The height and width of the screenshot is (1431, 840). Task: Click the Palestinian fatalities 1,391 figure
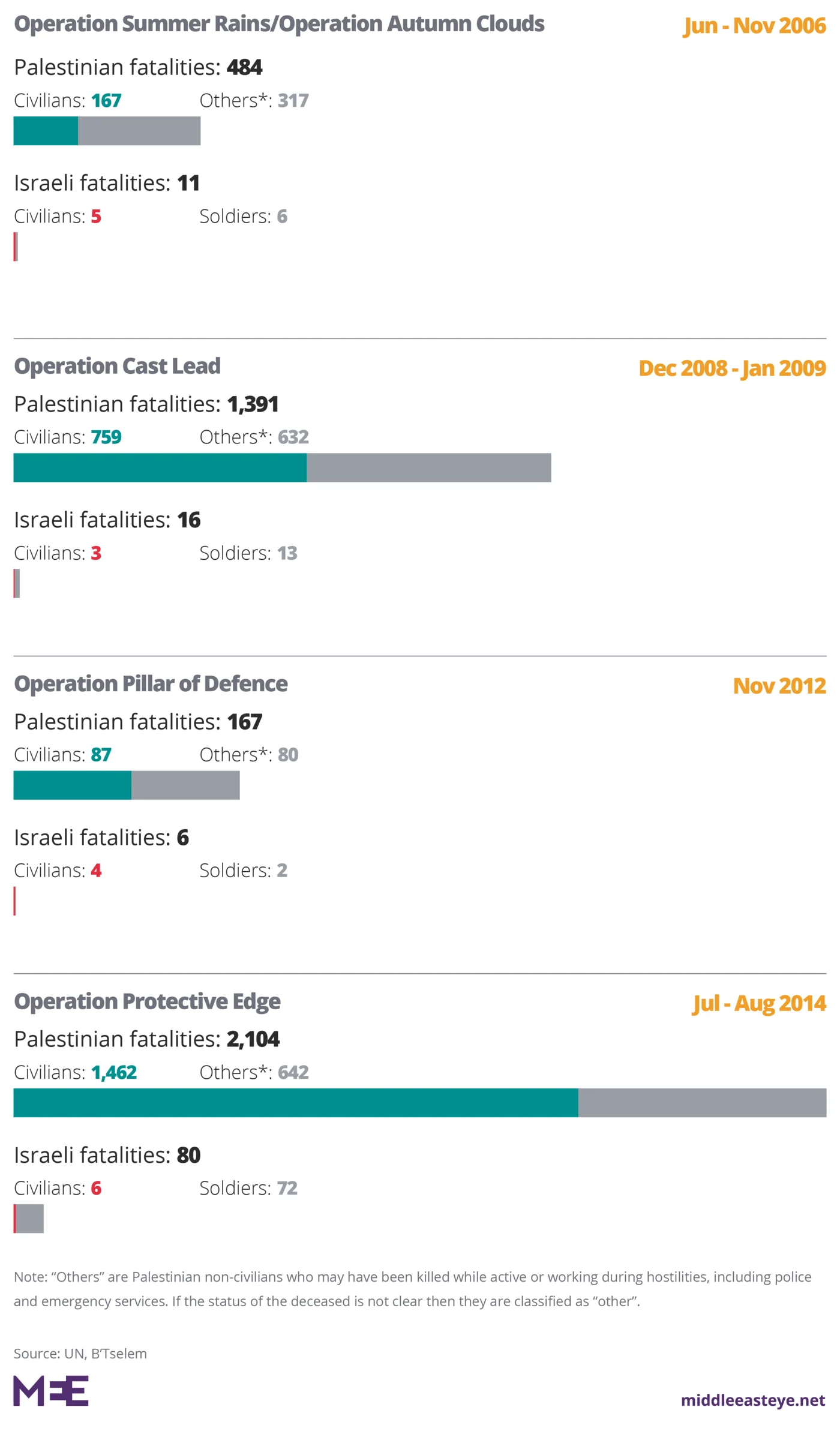[x=253, y=404]
